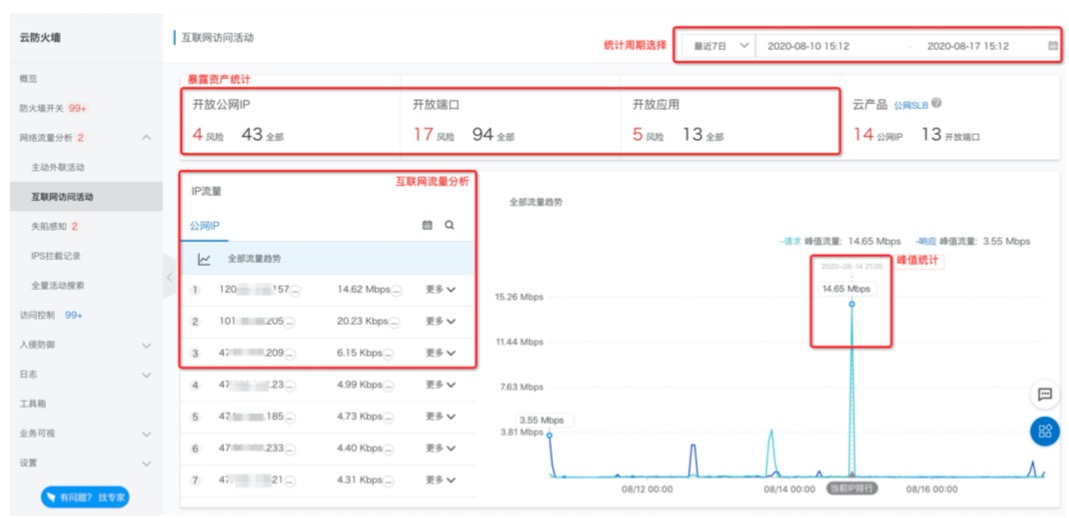
Task: Expand 更多 for the 4.99 Kbps row
Action: tap(440, 385)
